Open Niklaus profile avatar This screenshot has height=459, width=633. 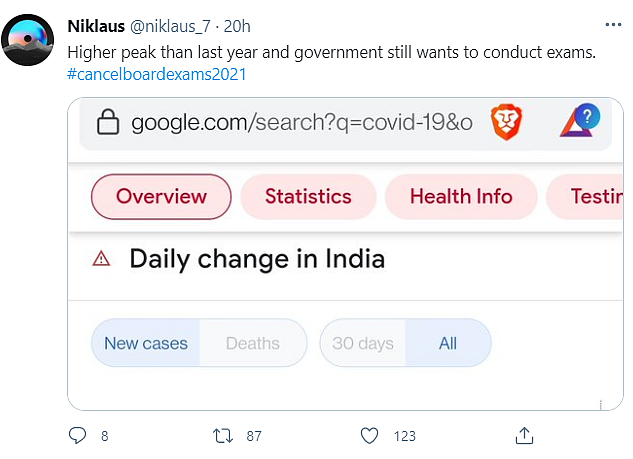(27, 40)
